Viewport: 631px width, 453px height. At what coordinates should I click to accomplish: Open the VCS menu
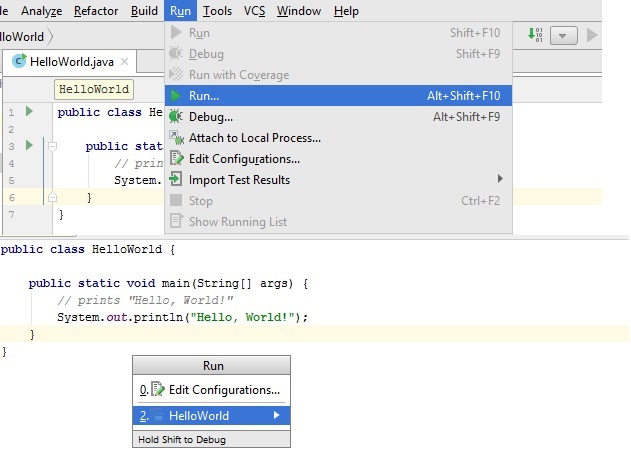254,11
